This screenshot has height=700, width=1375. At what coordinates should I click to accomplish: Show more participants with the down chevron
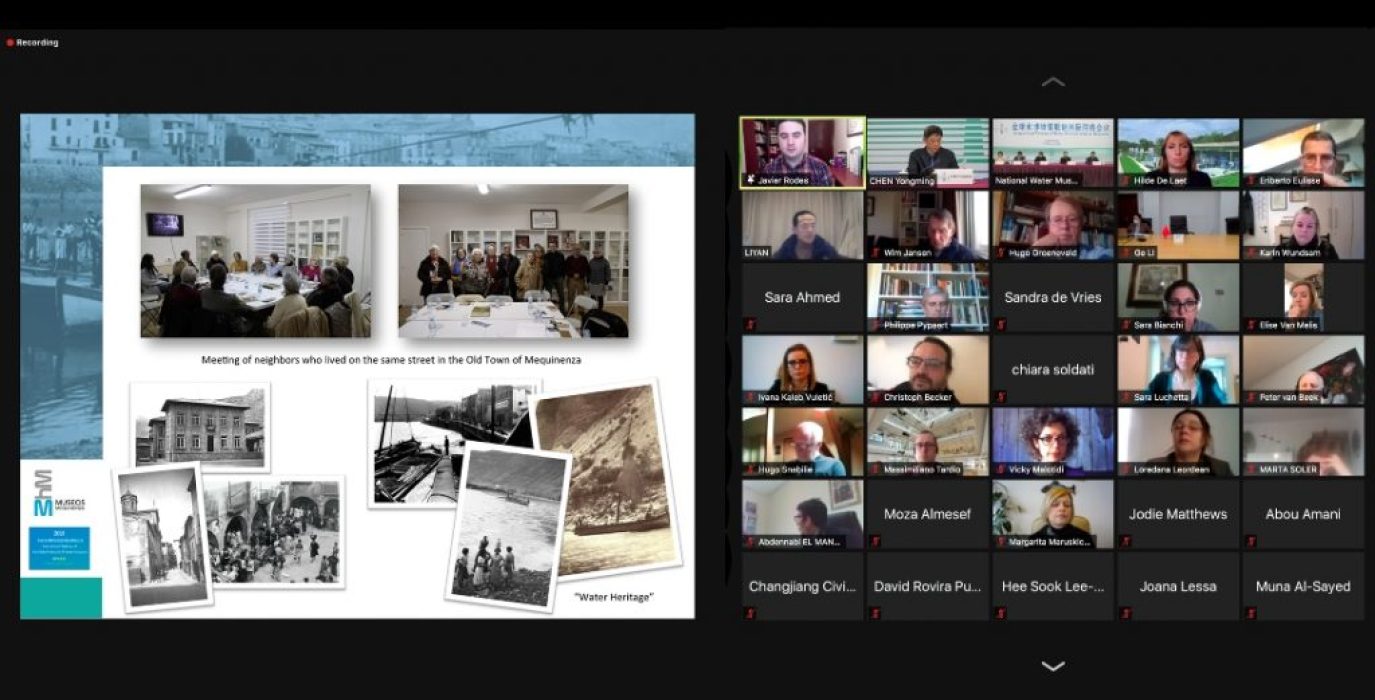coord(1052,666)
